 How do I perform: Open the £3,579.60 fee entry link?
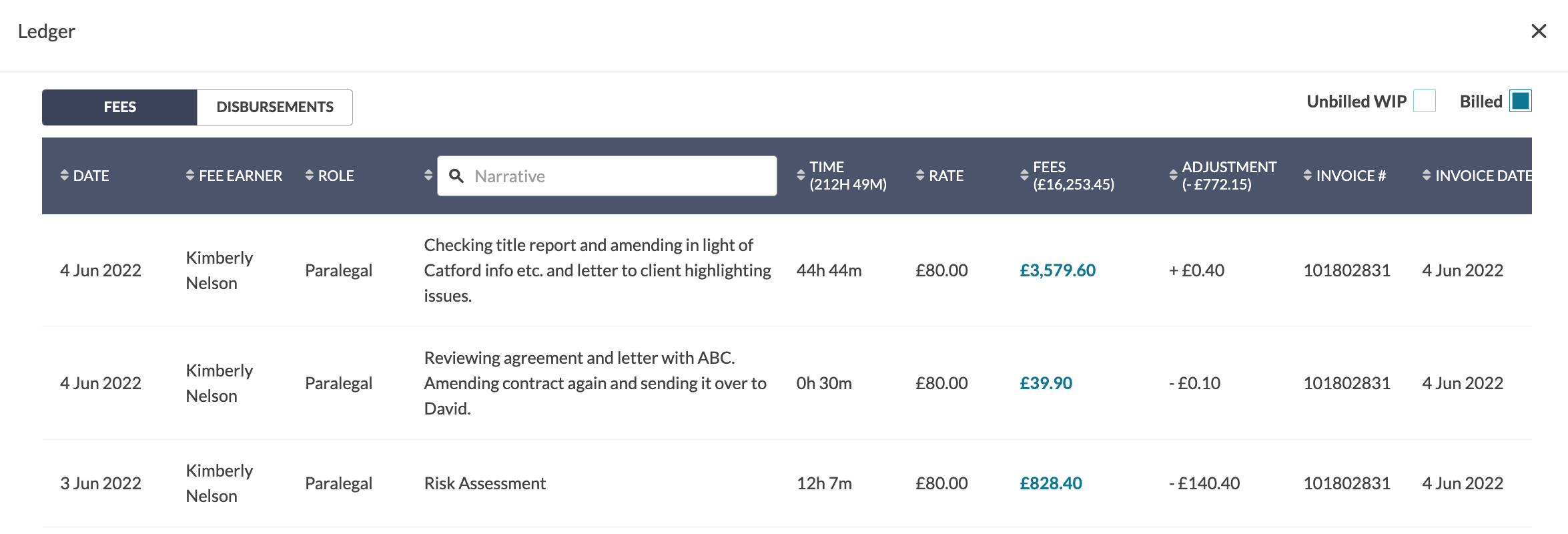pos(1058,270)
